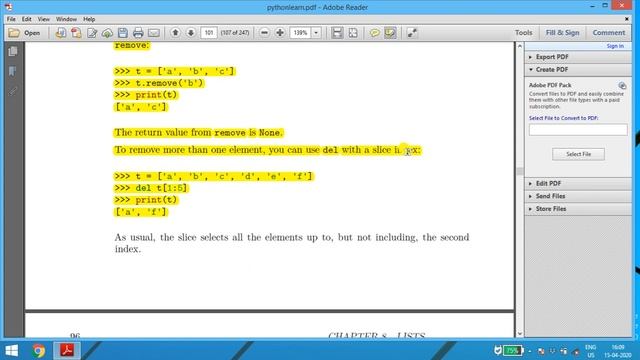Image resolution: width=640 pixels, height=360 pixels.
Task: Open the Edit menu
Action: [x=27, y=19]
